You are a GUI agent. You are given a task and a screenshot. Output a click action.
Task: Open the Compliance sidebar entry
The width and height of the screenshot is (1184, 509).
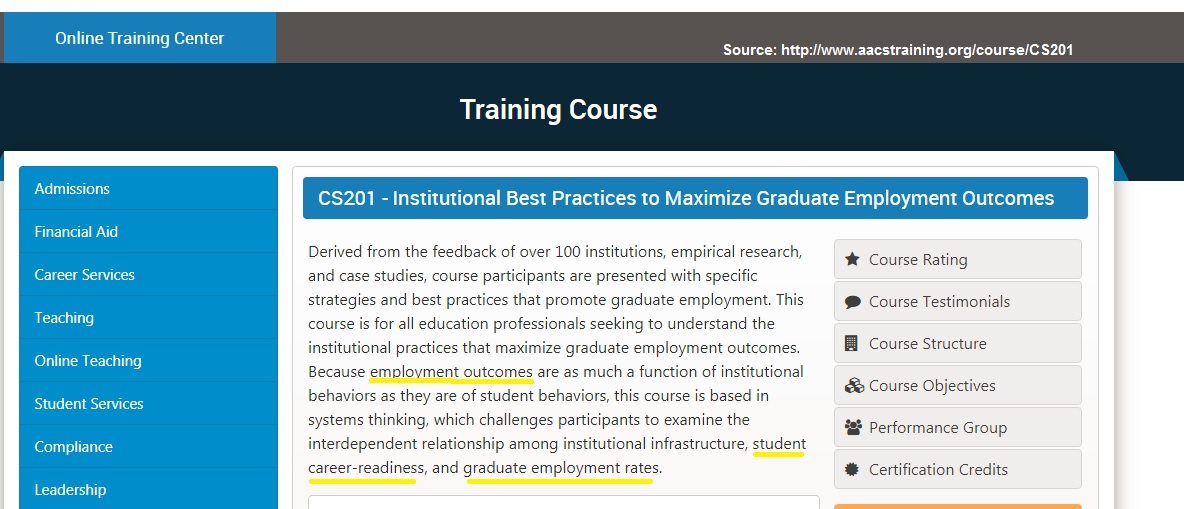coord(149,447)
